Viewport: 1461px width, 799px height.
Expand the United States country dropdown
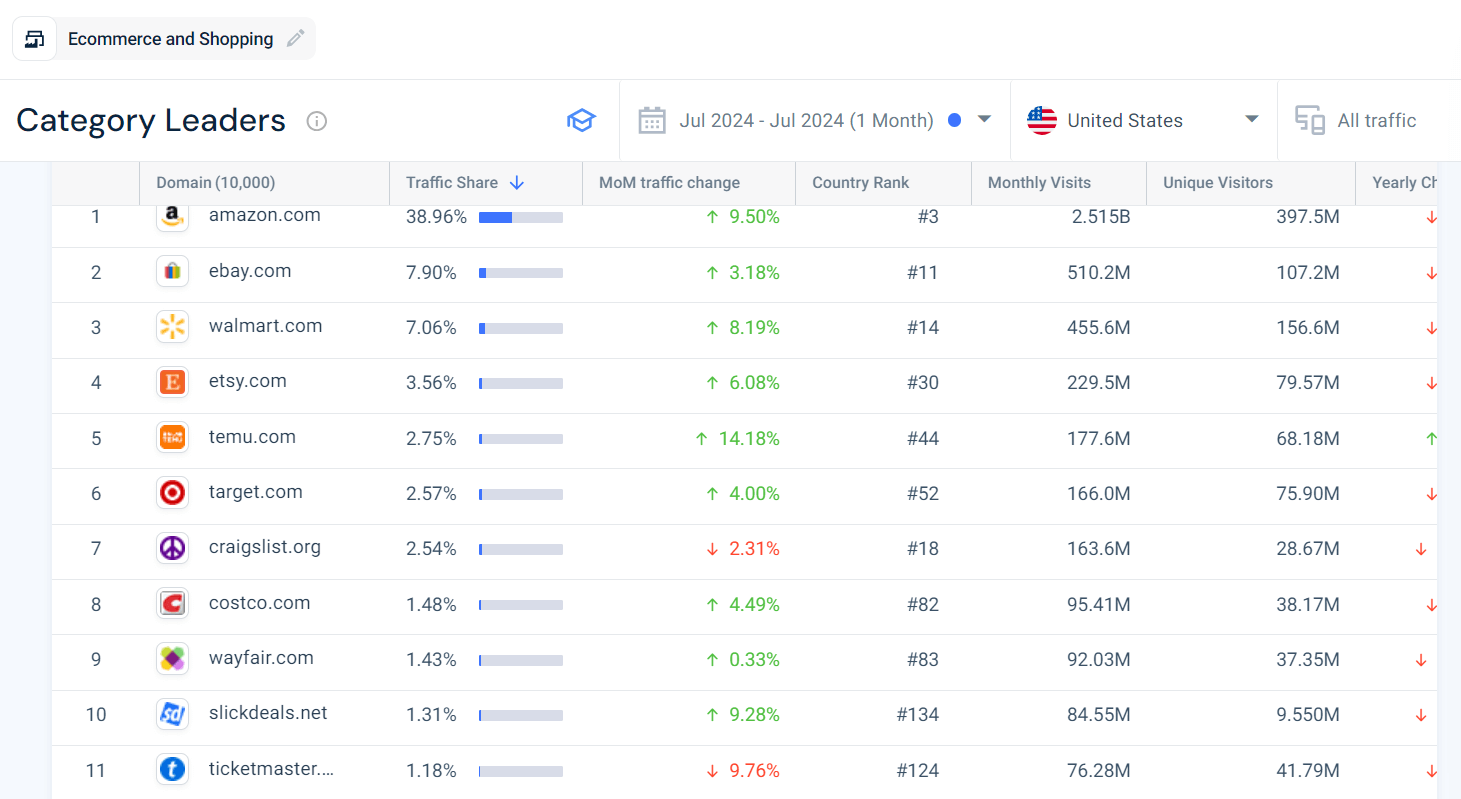click(1250, 119)
